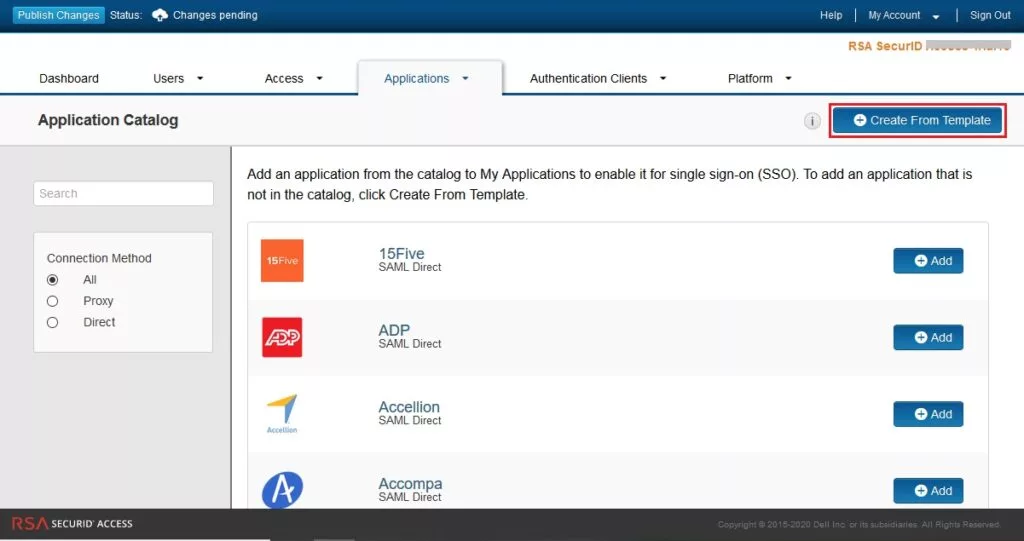
Task: Select the Applications tab
Action: tap(417, 78)
